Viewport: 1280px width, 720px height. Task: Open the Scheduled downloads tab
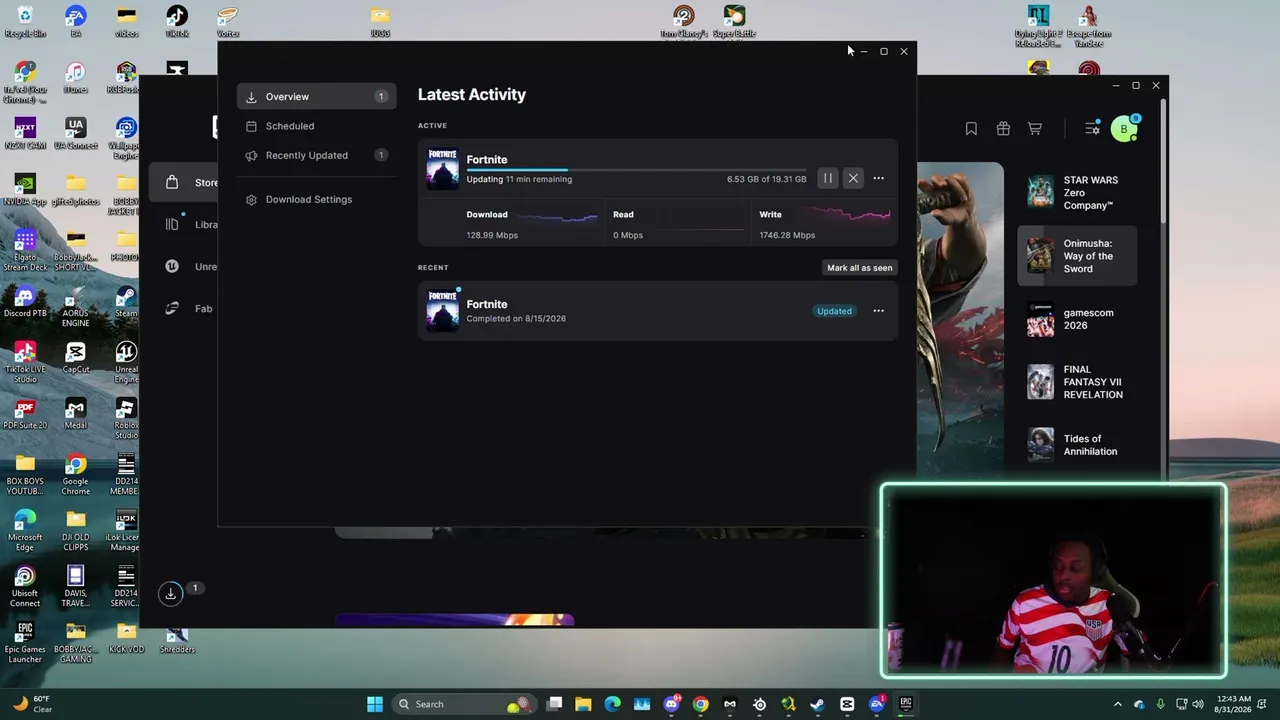point(316,126)
